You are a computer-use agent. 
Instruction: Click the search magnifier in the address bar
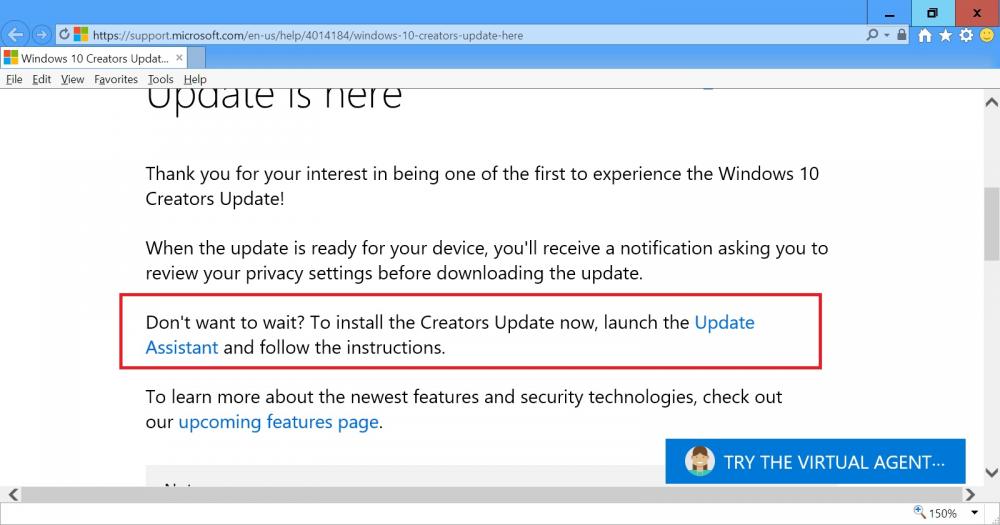(872, 34)
